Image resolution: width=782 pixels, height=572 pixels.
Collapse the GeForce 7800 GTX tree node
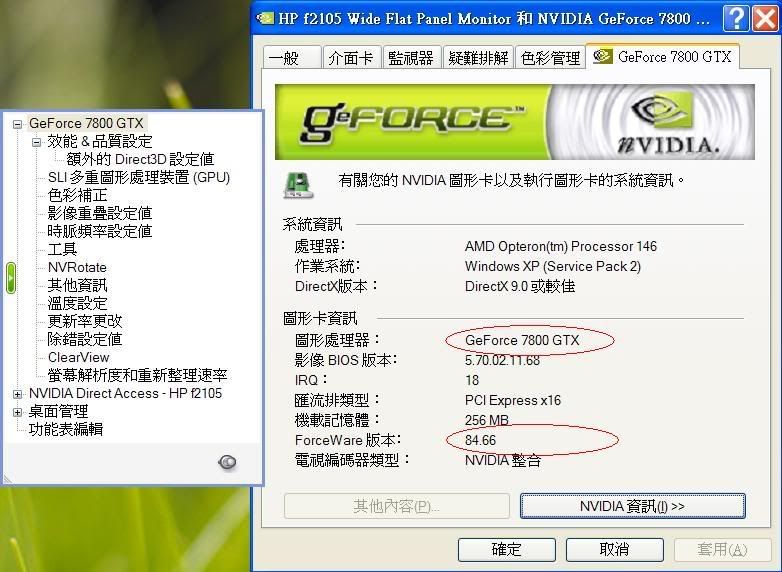(x=17, y=124)
